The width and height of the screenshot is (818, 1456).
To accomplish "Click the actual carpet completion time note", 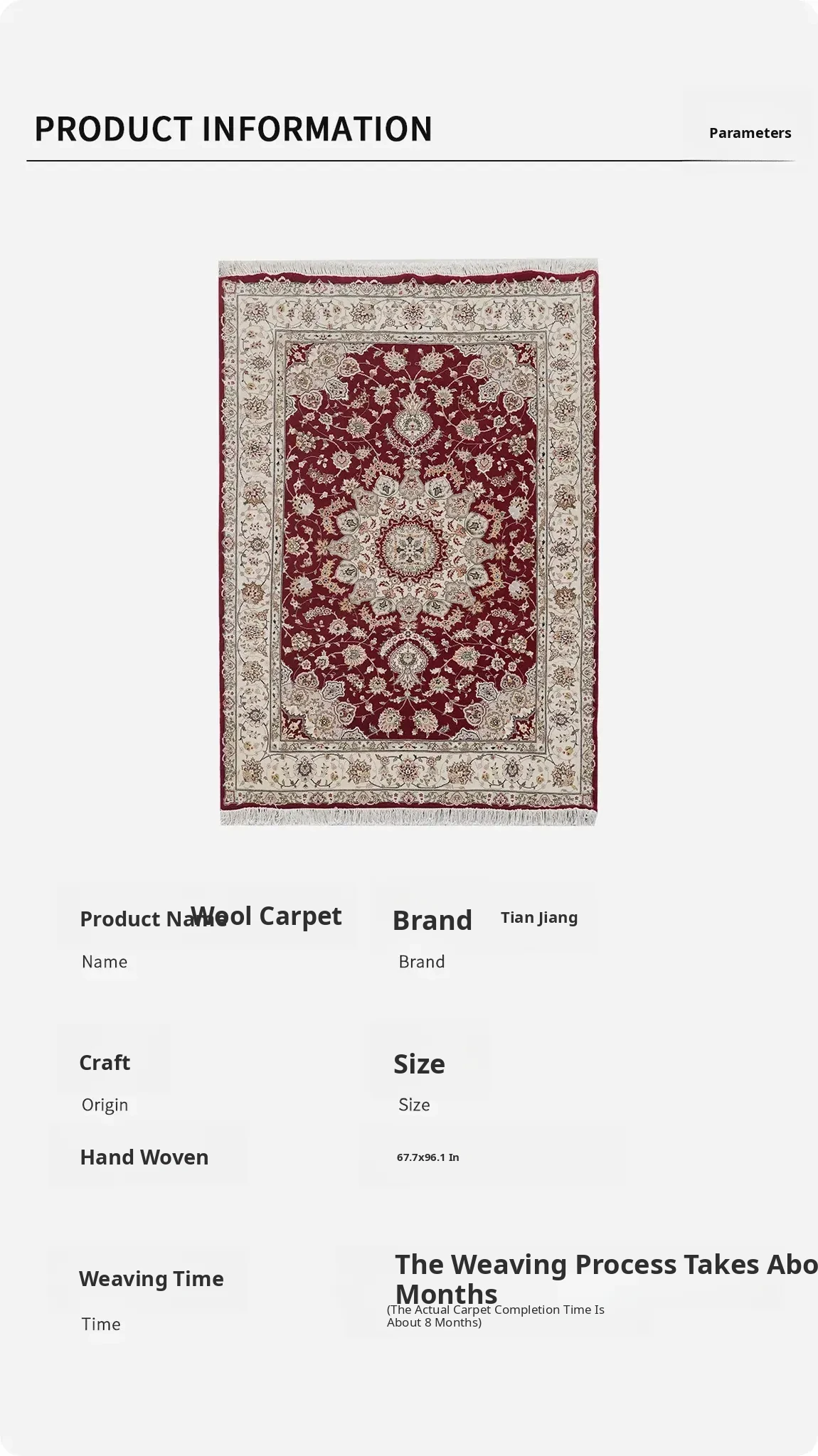I will point(496,1316).
